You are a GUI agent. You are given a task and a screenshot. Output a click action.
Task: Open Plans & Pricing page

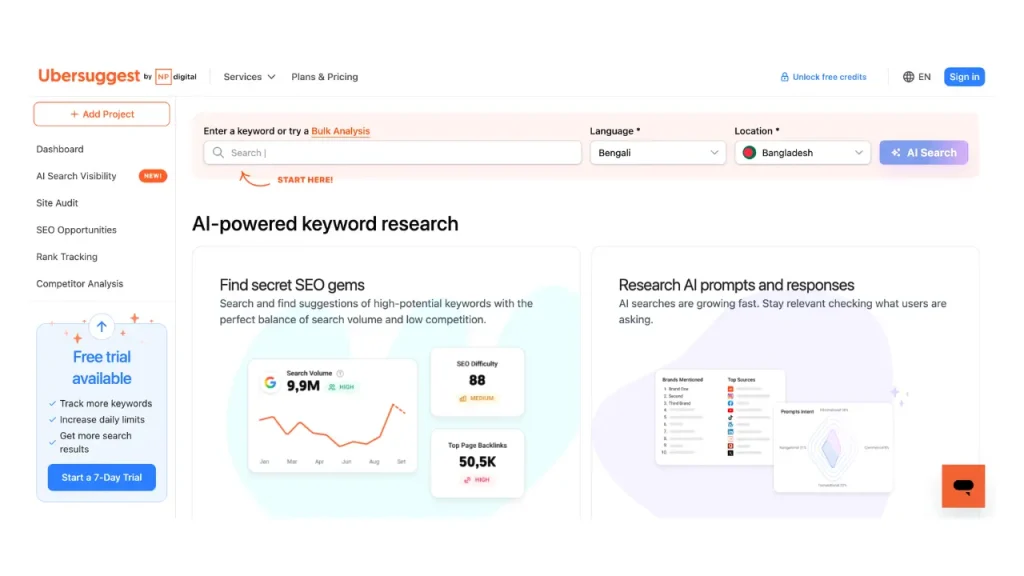(x=325, y=76)
